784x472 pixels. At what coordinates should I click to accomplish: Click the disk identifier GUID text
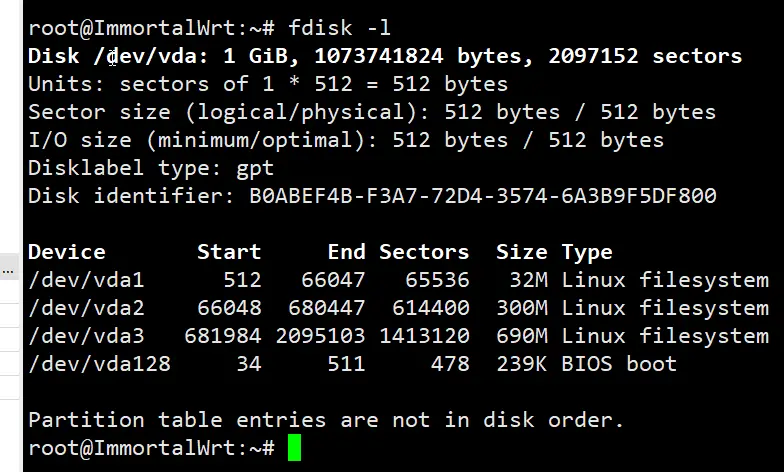point(483,196)
